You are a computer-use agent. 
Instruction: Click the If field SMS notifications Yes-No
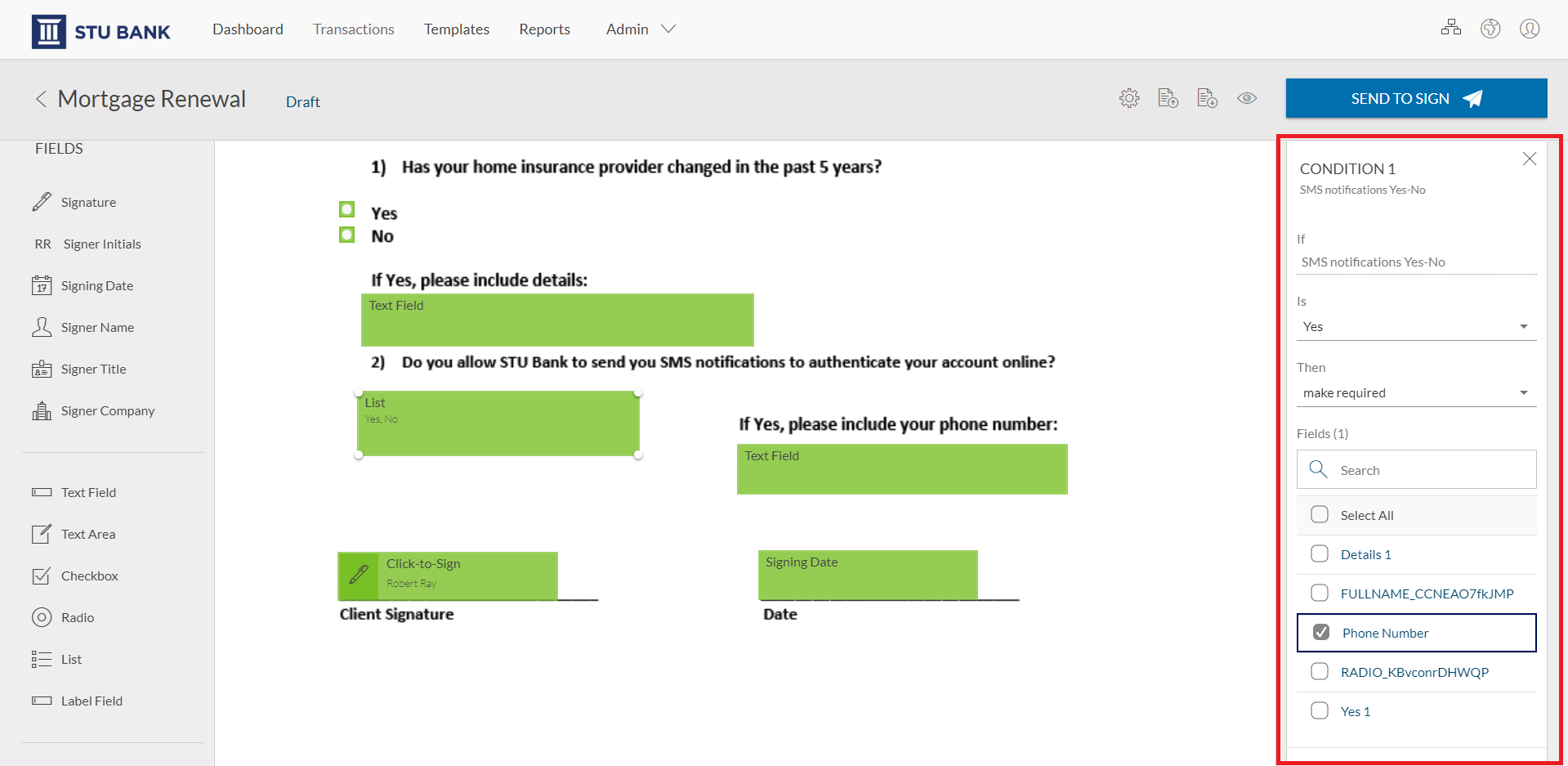pos(1416,262)
